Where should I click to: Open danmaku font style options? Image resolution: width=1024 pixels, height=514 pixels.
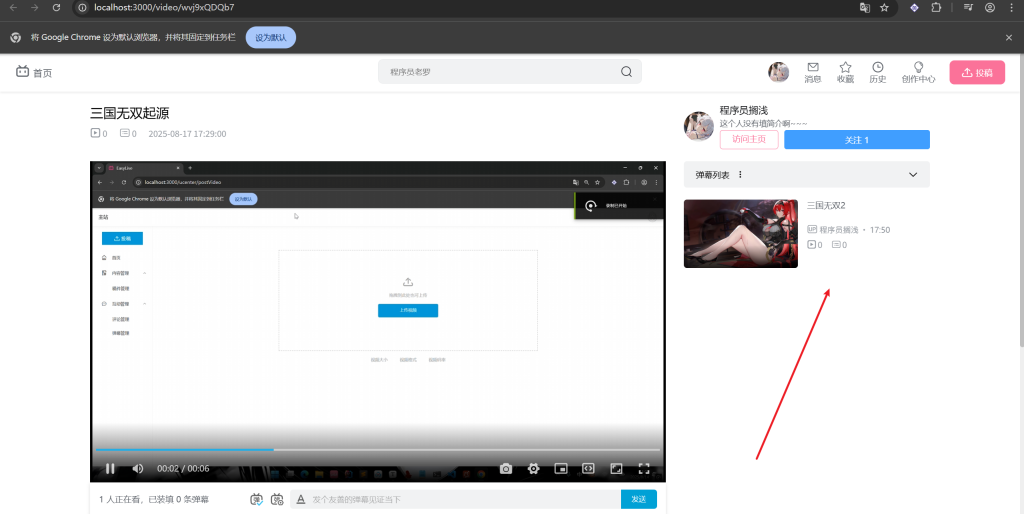(301, 499)
